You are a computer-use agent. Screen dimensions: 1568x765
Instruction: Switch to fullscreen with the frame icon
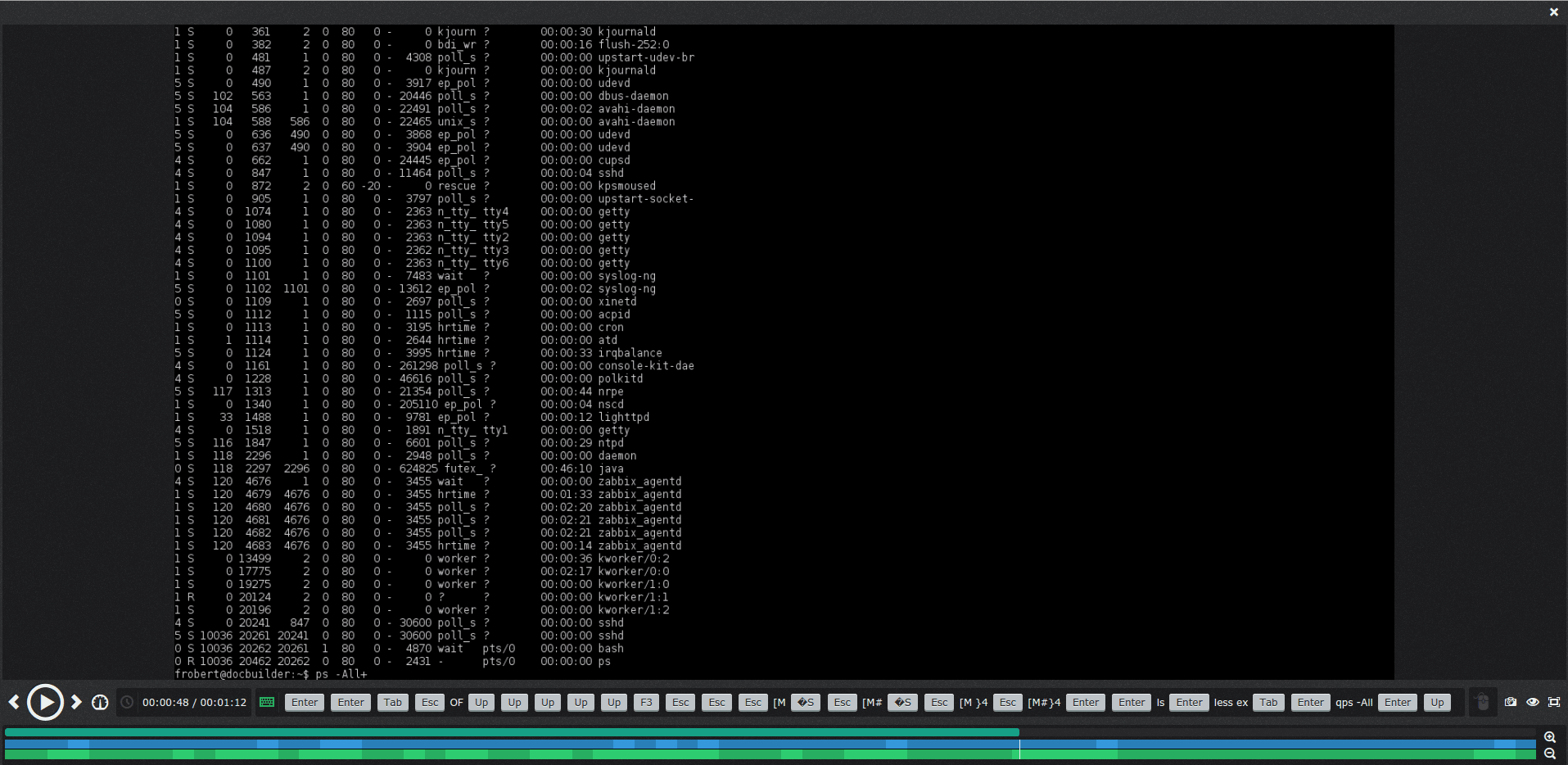point(1554,702)
